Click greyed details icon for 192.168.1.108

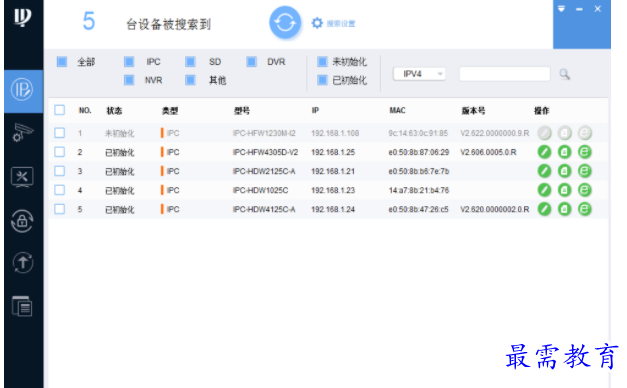coord(564,133)
